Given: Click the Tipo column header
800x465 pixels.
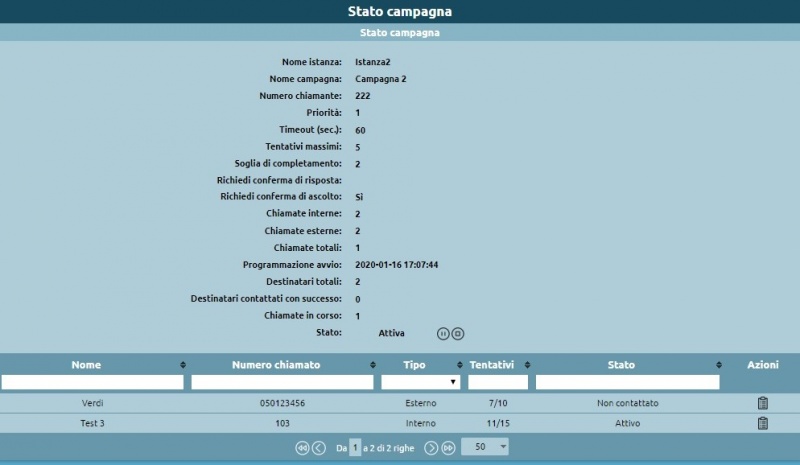Looking at the screenshot, I should coord(414,365).
